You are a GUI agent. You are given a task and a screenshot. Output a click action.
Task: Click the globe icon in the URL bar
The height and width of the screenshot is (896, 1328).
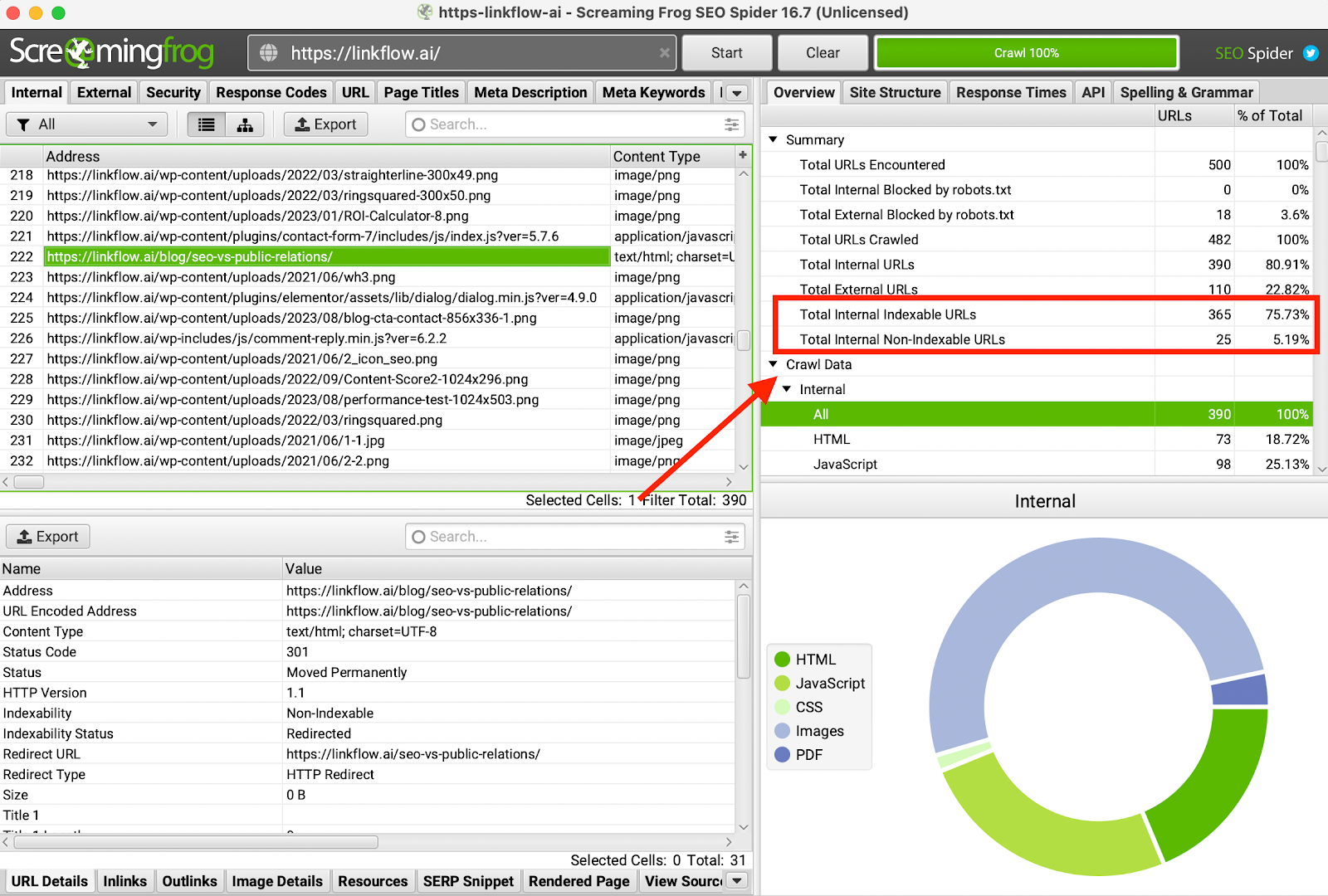pyautogui.click(x=269, y=53)
